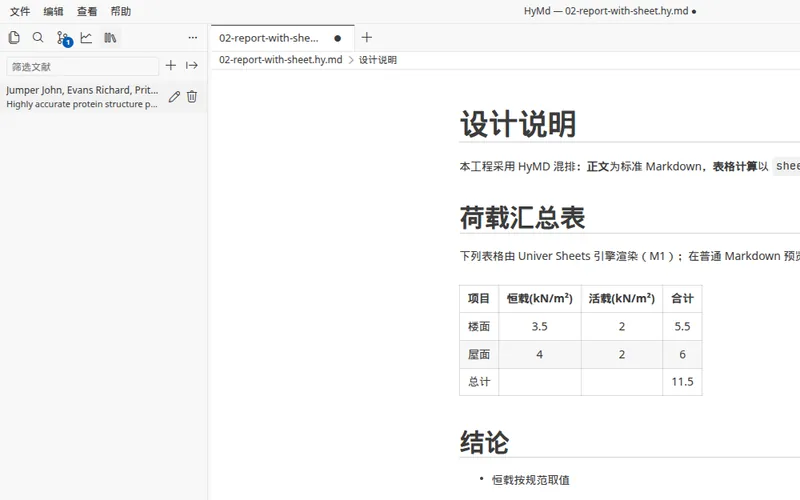Open the chart panel icon
This screenshot has width=800, height=500.
click(x=86, y=38)
